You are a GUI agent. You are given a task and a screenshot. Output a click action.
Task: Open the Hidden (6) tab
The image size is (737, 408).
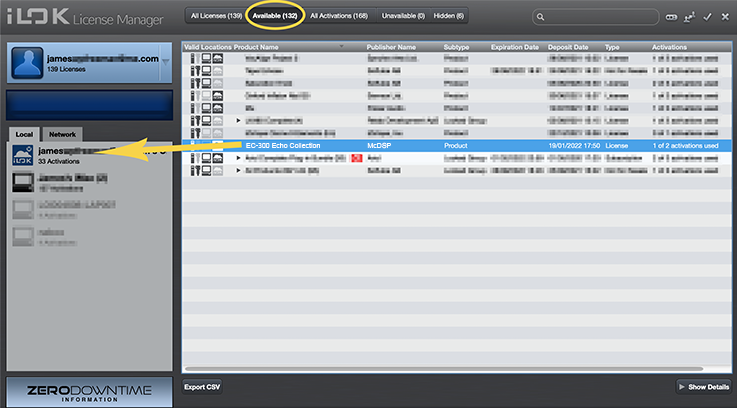(x=448, y=16)
